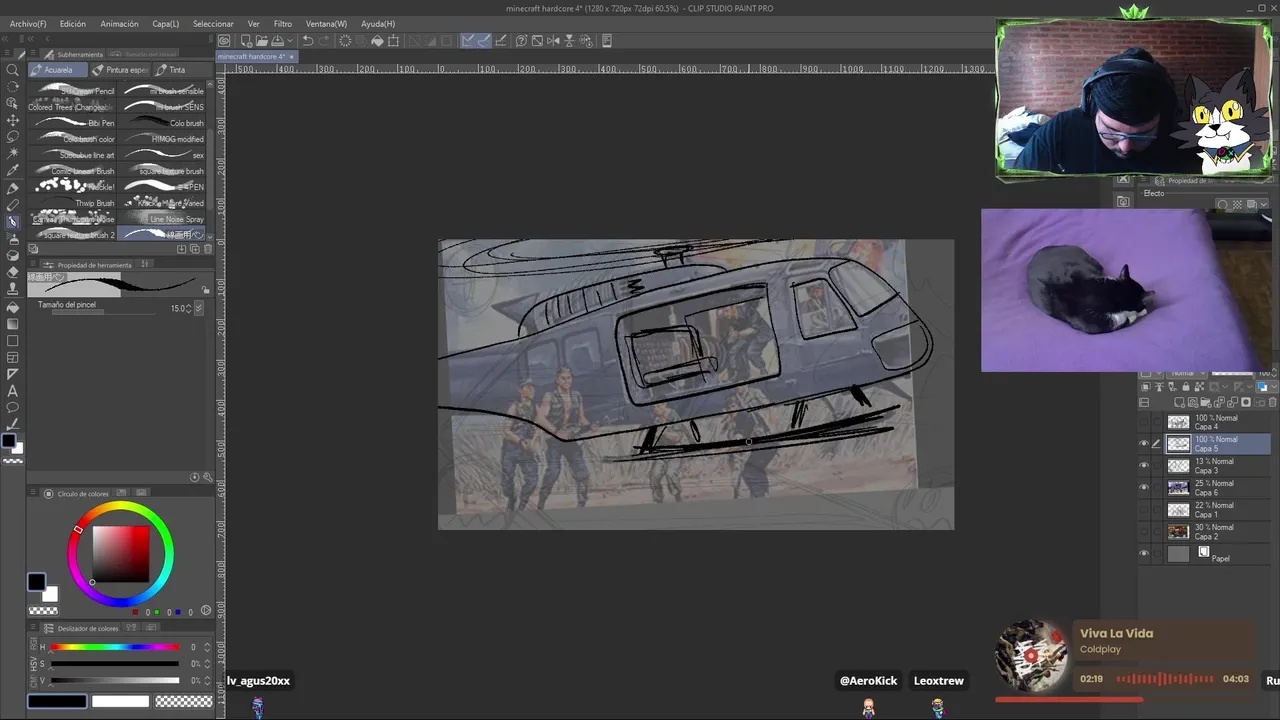Select the Pencil tool in toolbar
This screenshot has width=1280, height=720.
pyautogui.click(x=13, y=205)
